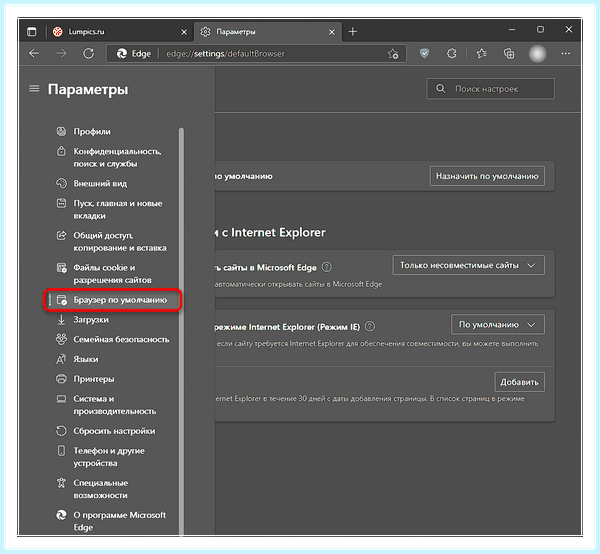The height and width of the screenshot is (554, 600).
Task: Click the Forward navigation arrow
Action: pyautogui.click(x=61, y=54)
